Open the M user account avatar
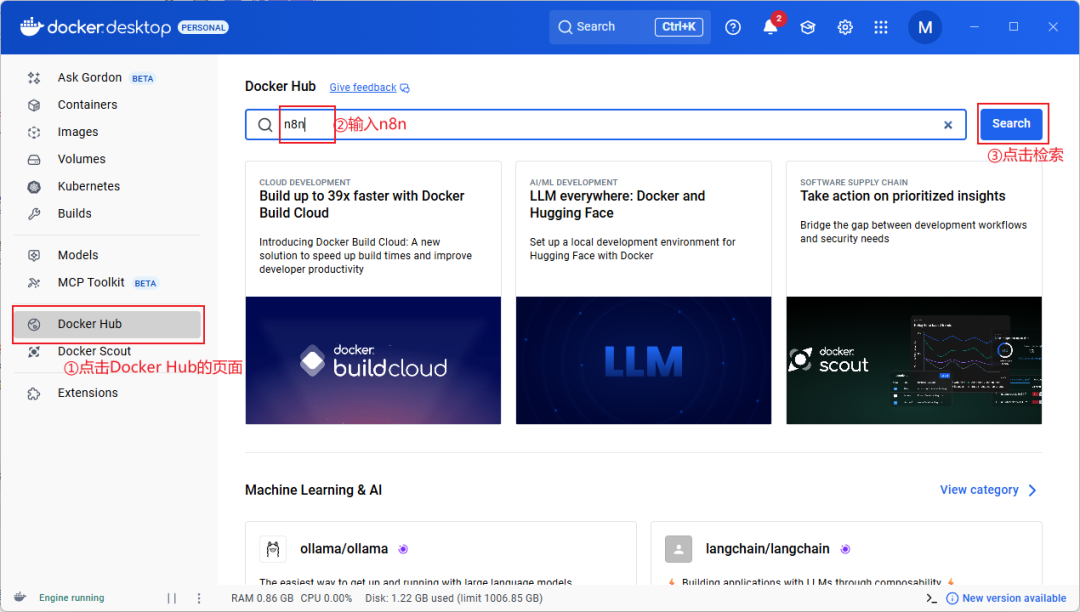 click(925, 27)
